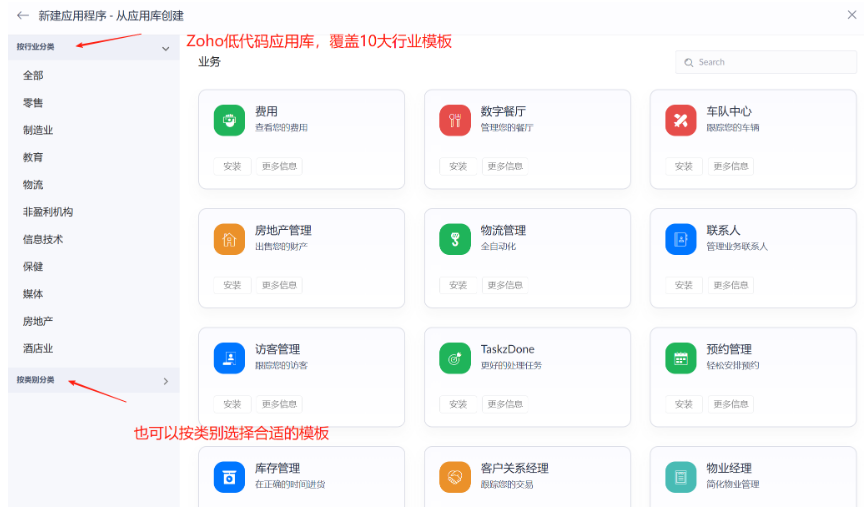Select 物流 industry category
865x515 pixels.
click(x=33, y=184)
